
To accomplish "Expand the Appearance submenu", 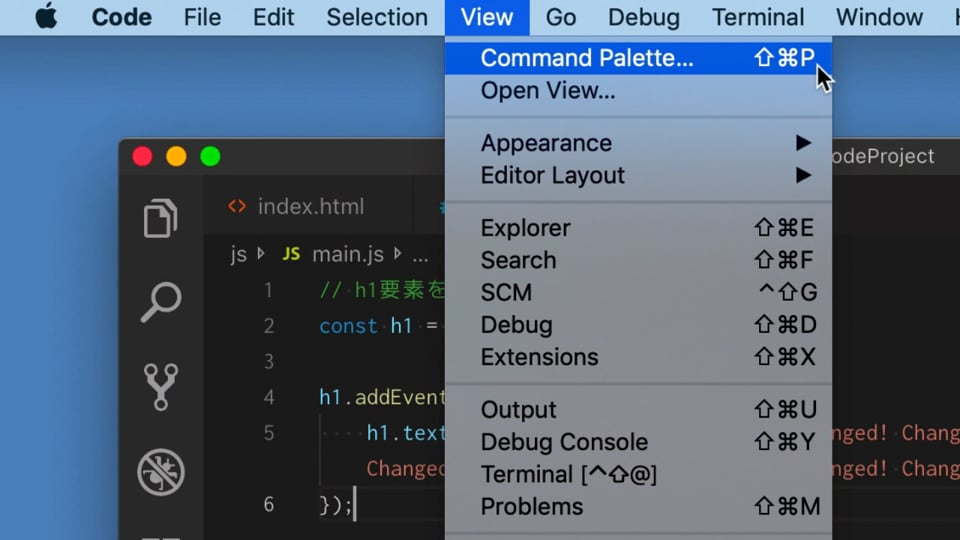I will pos(638,143).
